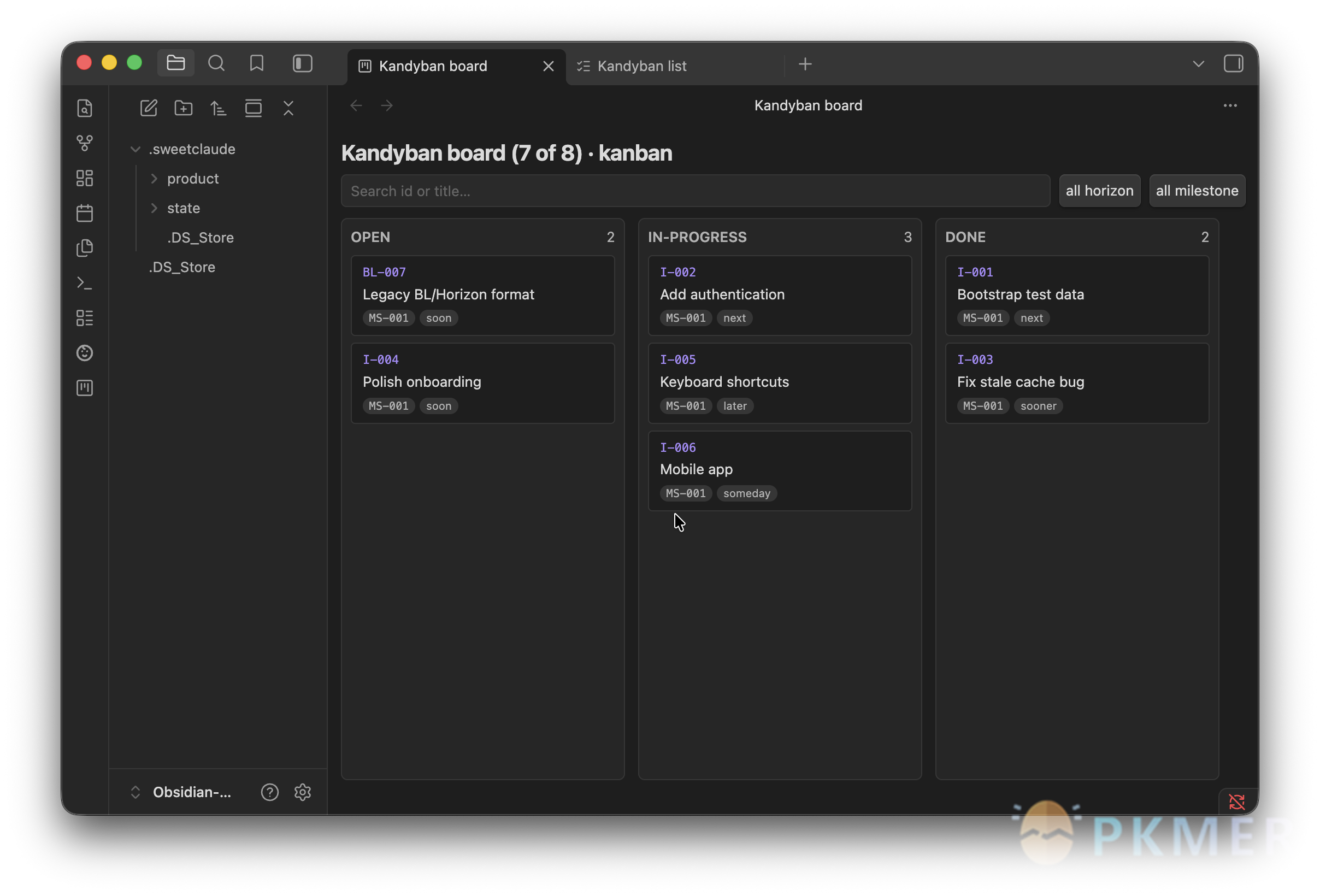Create a new folder icon
Image resolution: width=1320 pixels, height=896 pixels.
(184, 108)
